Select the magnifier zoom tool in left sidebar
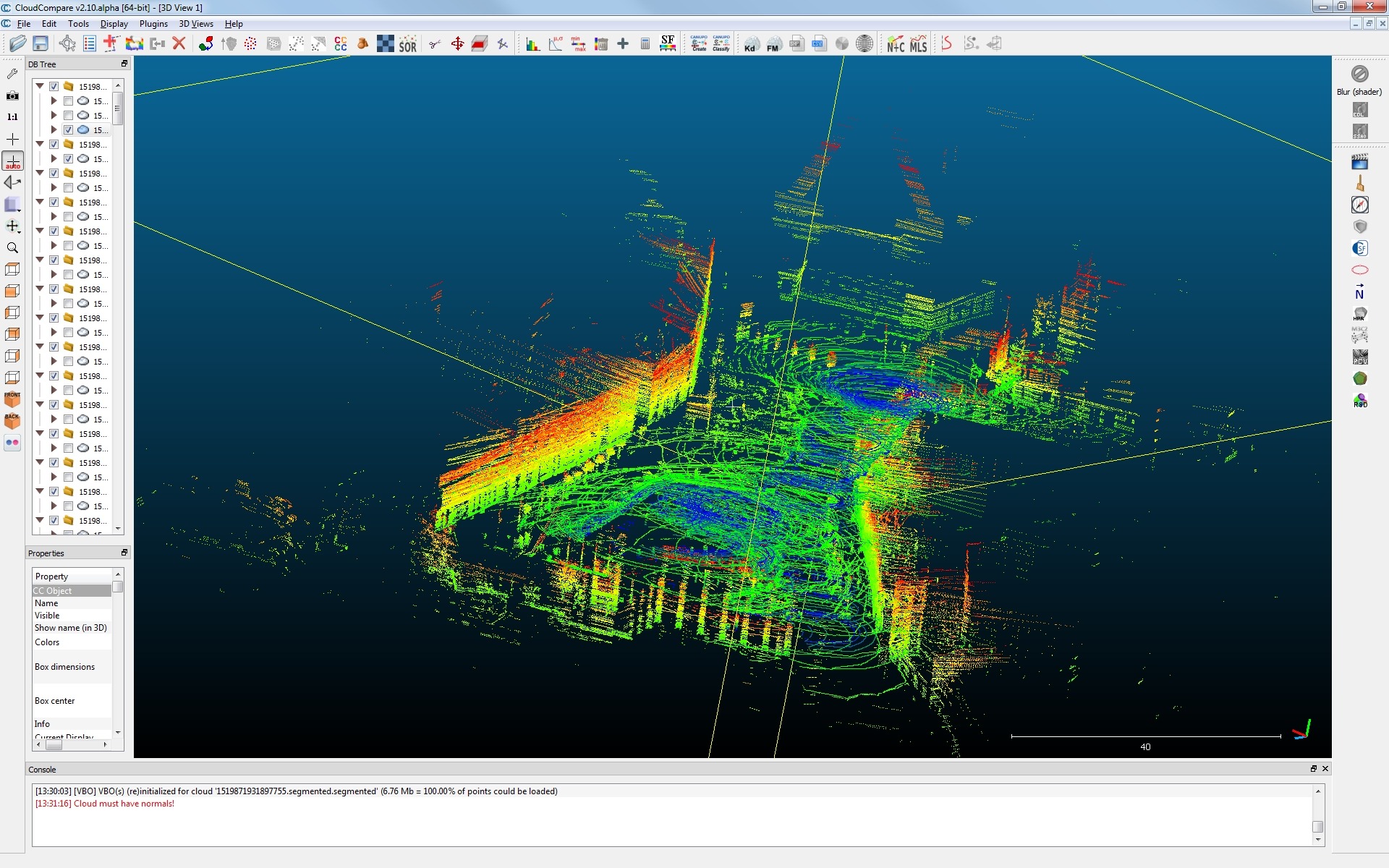The image size is (1389, 868). [12, 248]
